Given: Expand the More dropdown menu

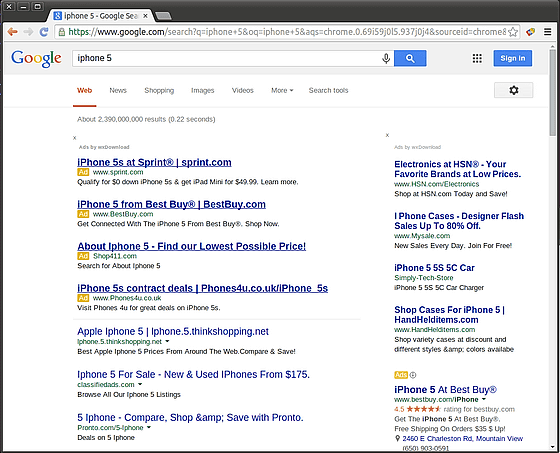Looking at the screenshot, I should [x=282, y=90].
